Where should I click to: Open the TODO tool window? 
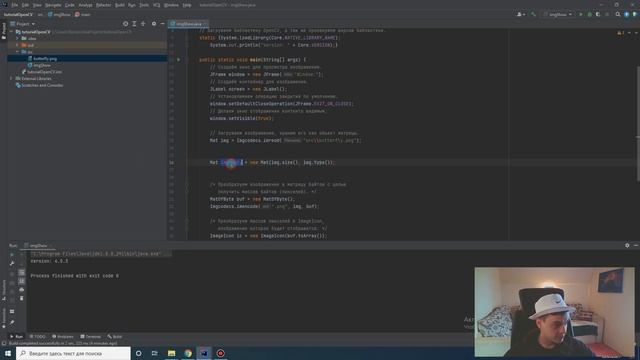pyautogui.click(x=38, y=336)
